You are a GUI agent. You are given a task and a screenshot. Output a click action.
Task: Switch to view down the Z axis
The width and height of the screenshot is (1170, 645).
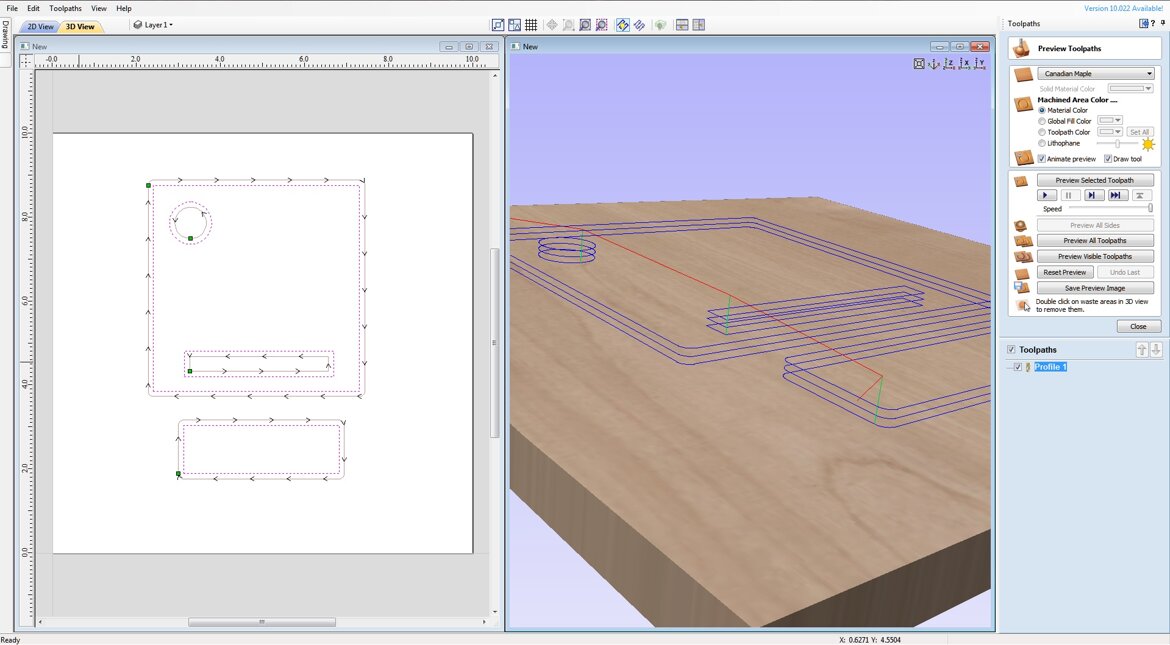(950, 64)
